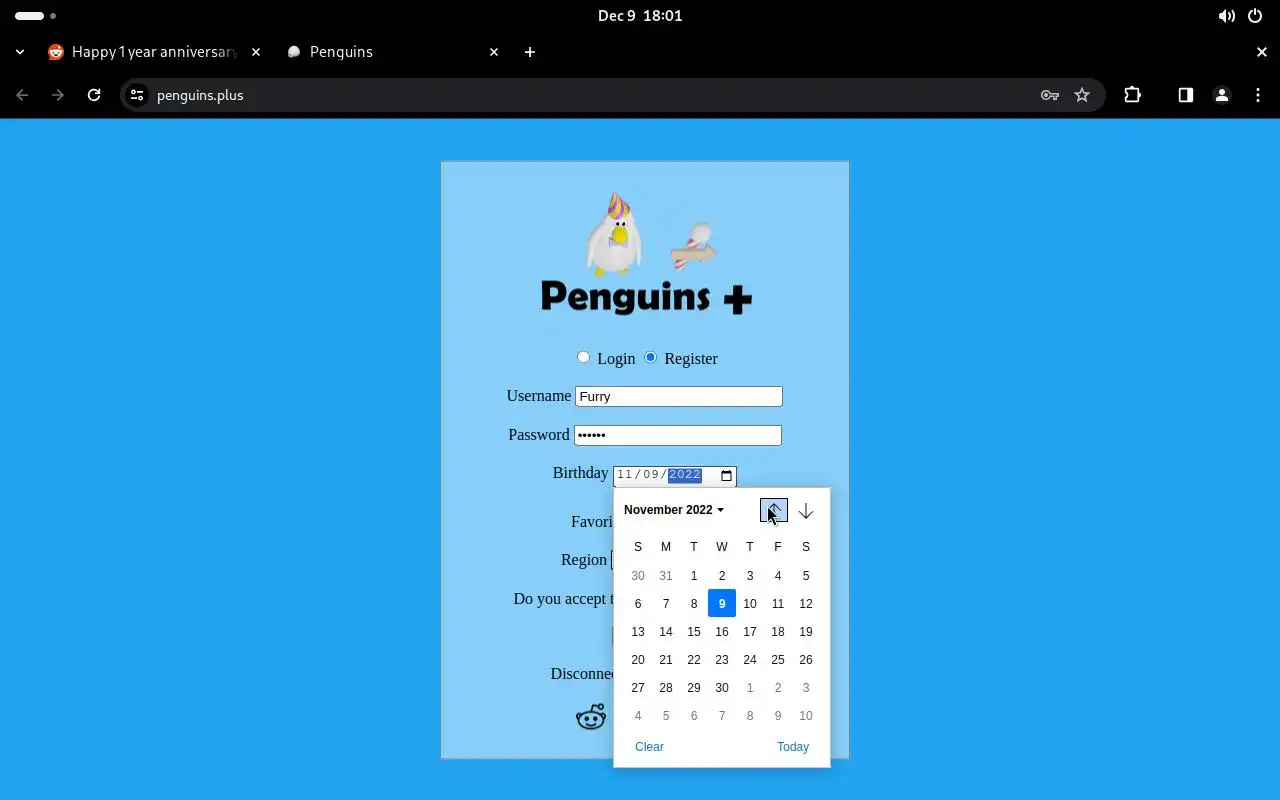This screenshot has width=1280, height=800.
Task: Bookmark this page with the star icon
Action: 1082,95
